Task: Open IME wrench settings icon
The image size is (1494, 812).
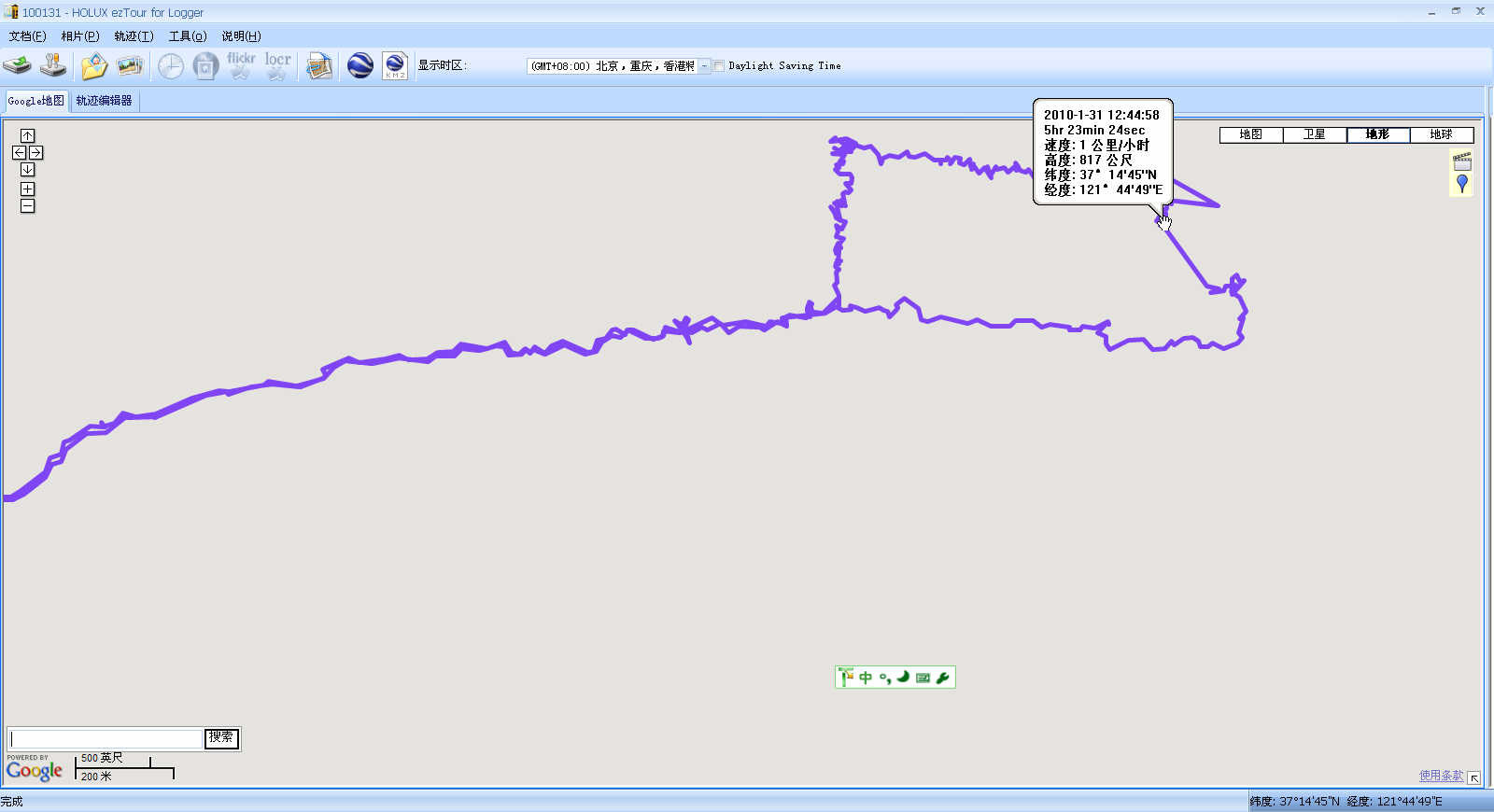Action: (943, 678)
